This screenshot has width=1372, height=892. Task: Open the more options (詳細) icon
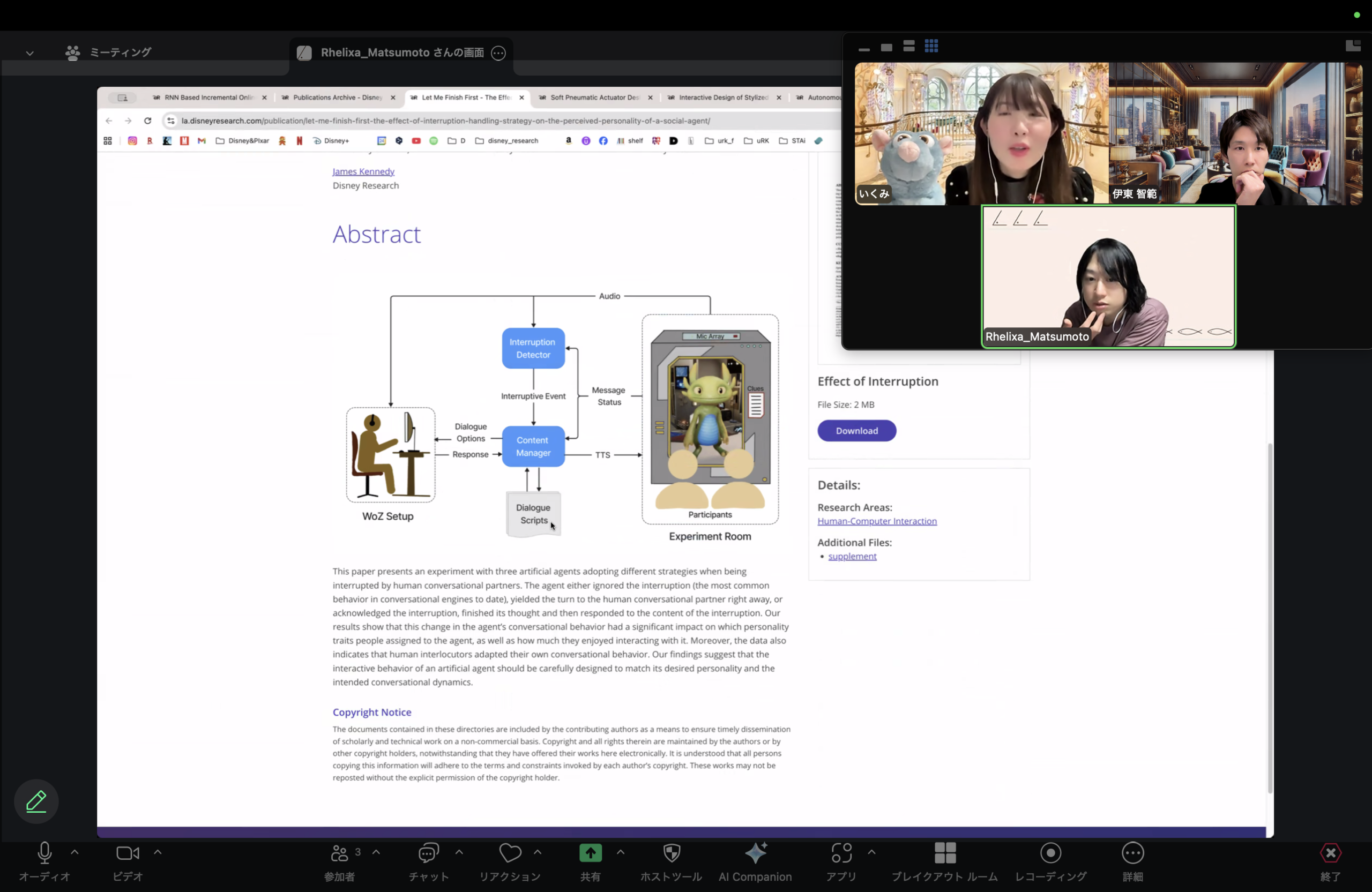[x=1133, y=853]
